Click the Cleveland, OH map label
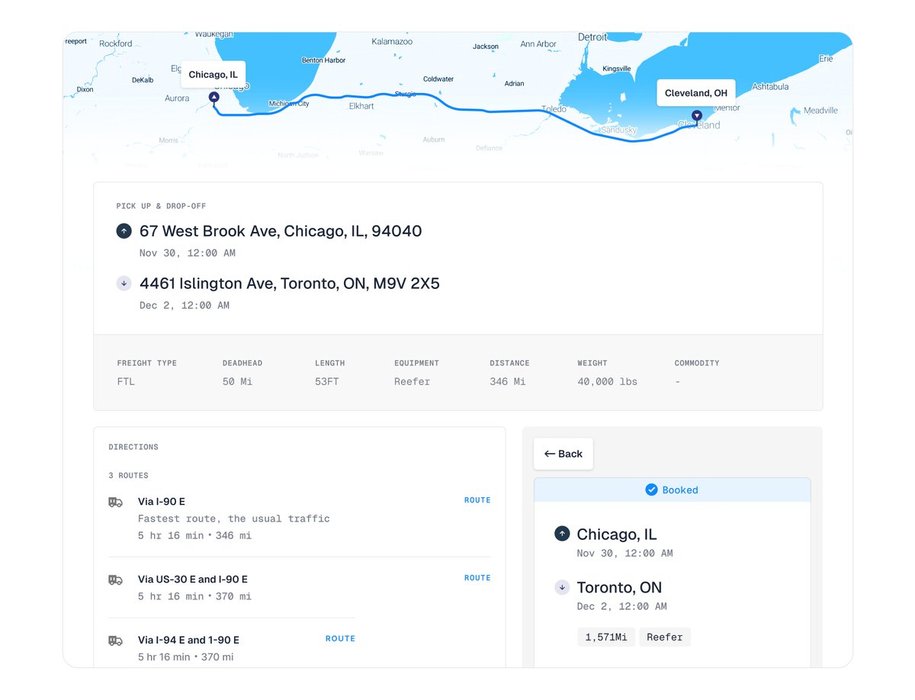Screen dimensions: 915x700 (x=696, y=93)
